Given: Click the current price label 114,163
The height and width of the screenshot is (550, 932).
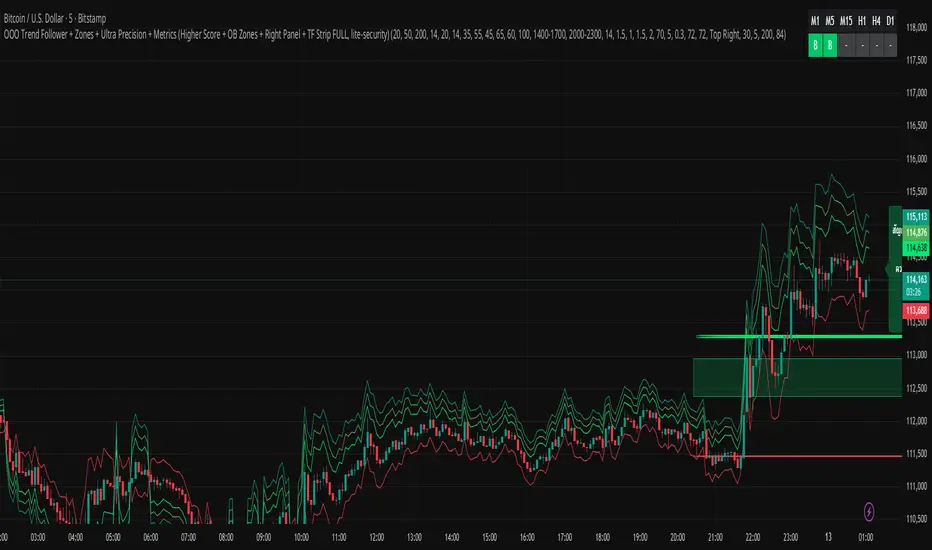Looking at the screenshot, I should pos(916,279).
